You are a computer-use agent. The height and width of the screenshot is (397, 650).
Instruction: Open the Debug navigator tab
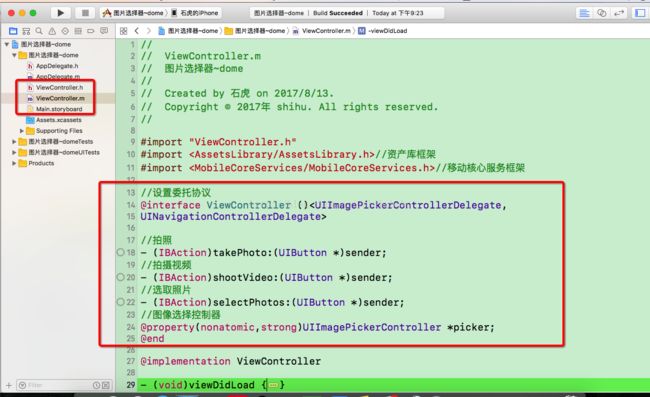coord(78,31)
